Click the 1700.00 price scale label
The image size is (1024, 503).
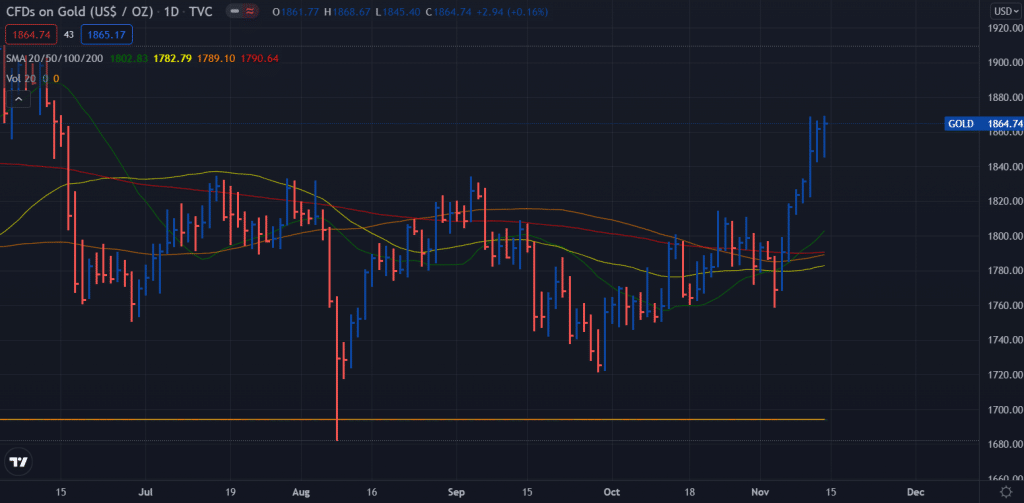[1004, 410]
